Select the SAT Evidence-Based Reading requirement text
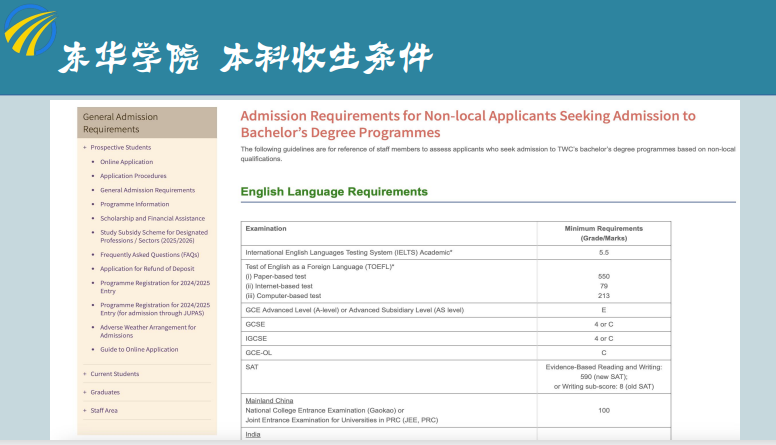 point(604,377)
